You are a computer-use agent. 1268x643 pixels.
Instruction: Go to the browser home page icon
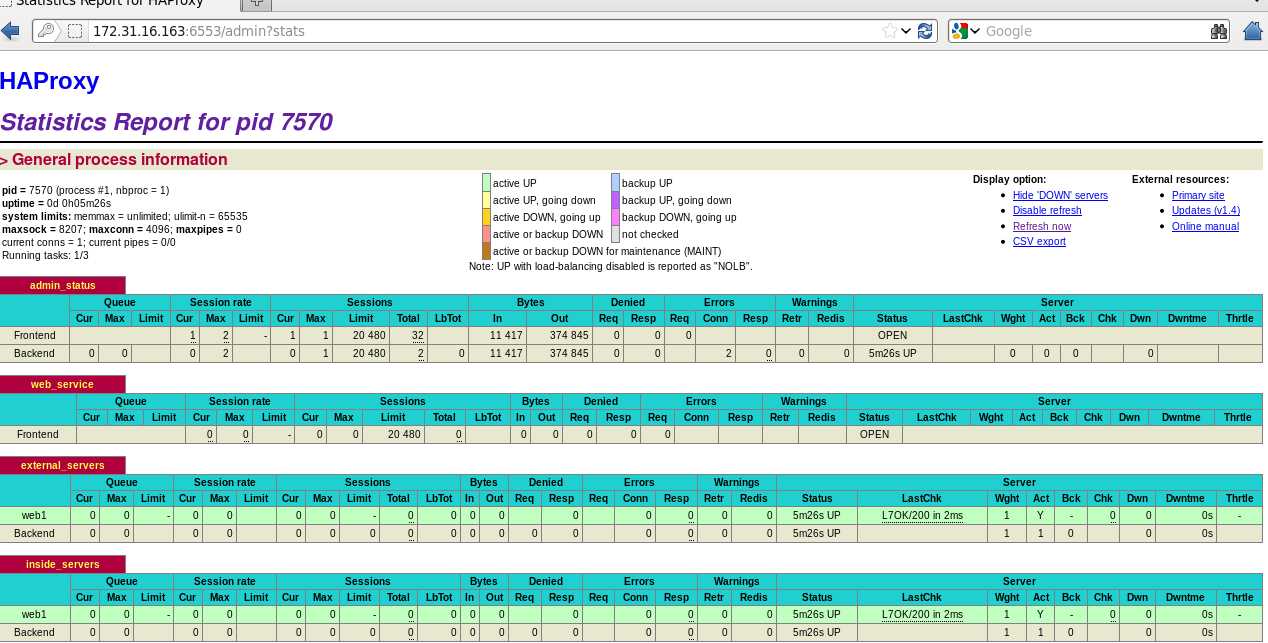point(1252,31)
